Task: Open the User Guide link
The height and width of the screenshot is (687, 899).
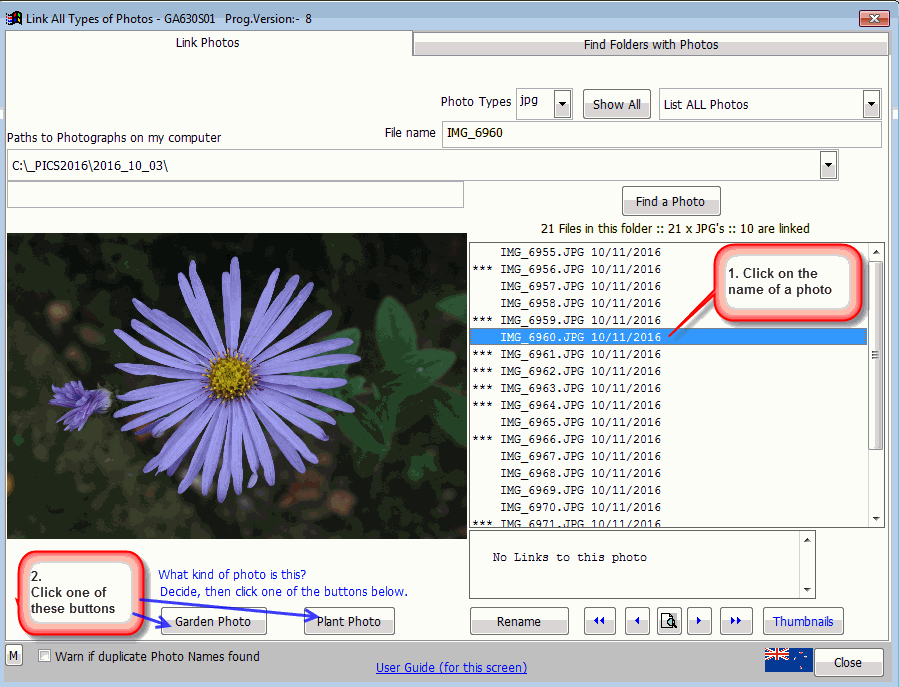Action: [451, 668]
